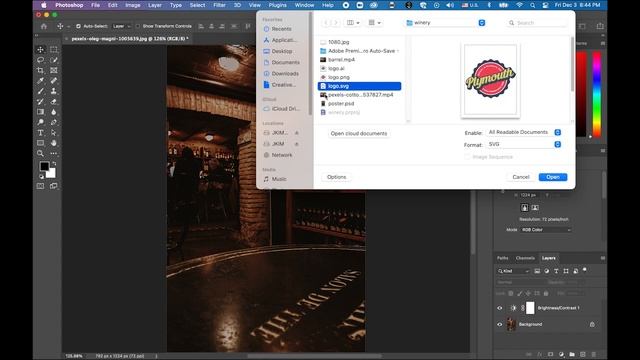Open the File menu
This screenshot has height=360, width=640.
click(96, 5)
